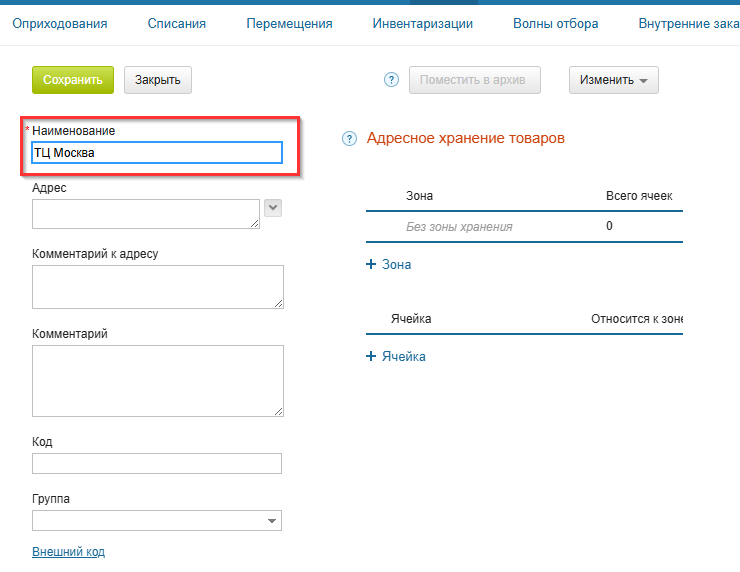
Task: Click the plus icon to add Ячейка
Action: click(x=371, y=356)
